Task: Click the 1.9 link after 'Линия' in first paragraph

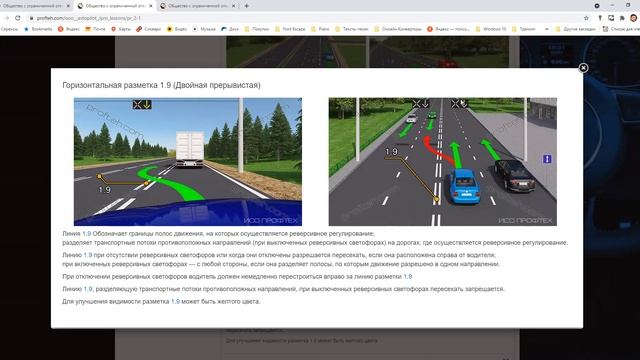Action: (87, 233)
